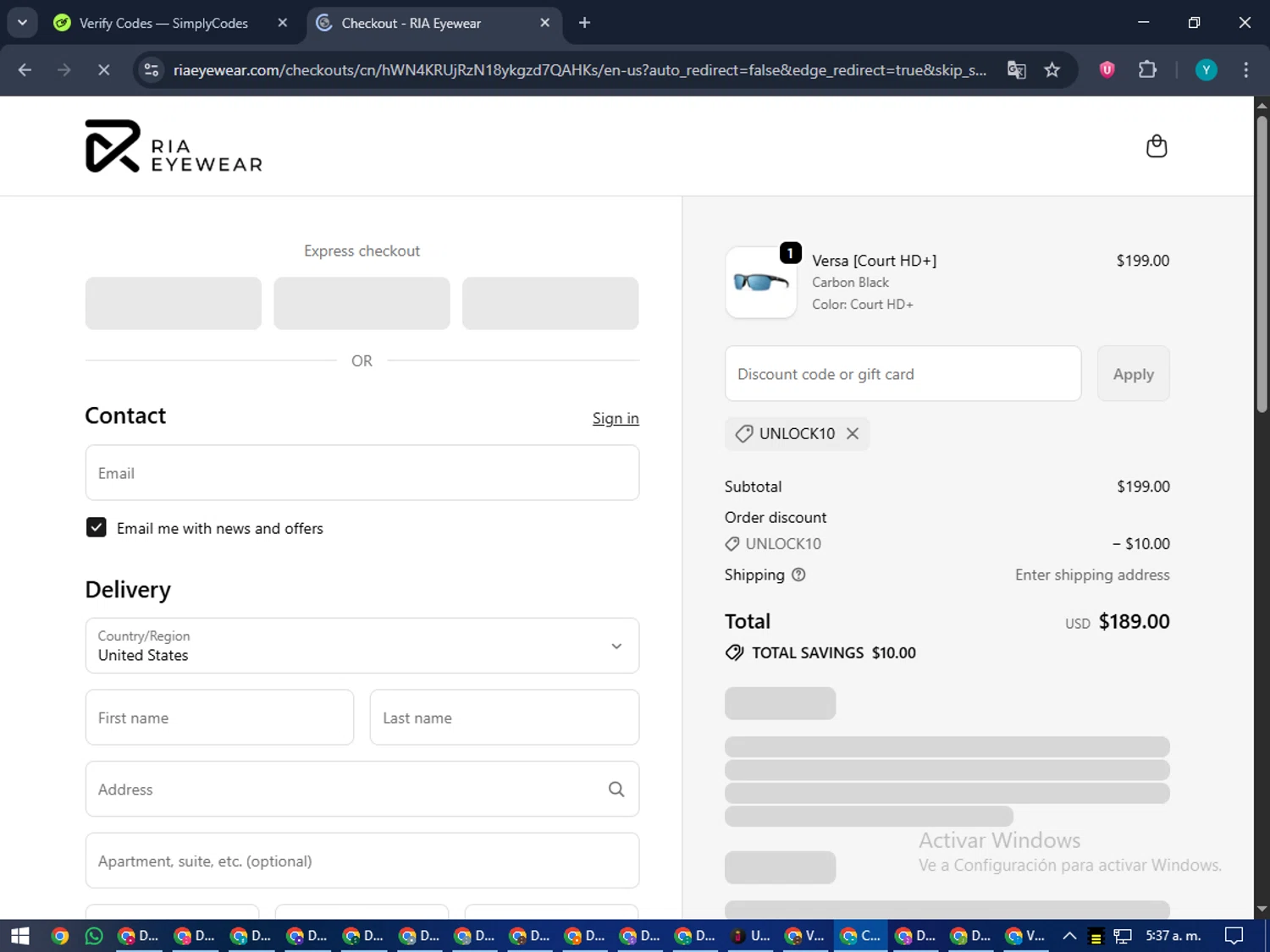Open the Extensions puzzle icon

tap(1147, 70)
